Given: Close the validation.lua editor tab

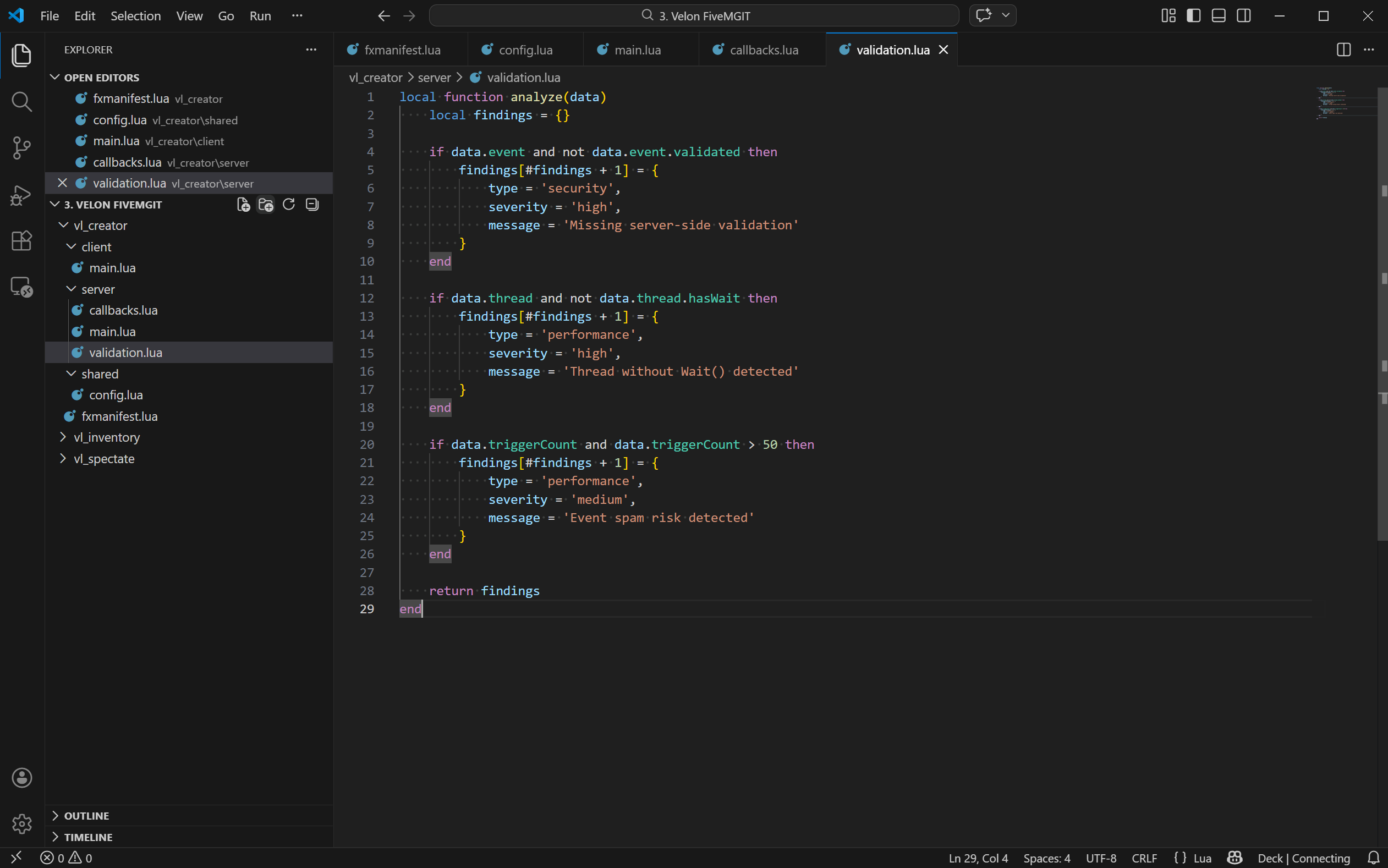Looking at the screenshot, I should [943, 50].
